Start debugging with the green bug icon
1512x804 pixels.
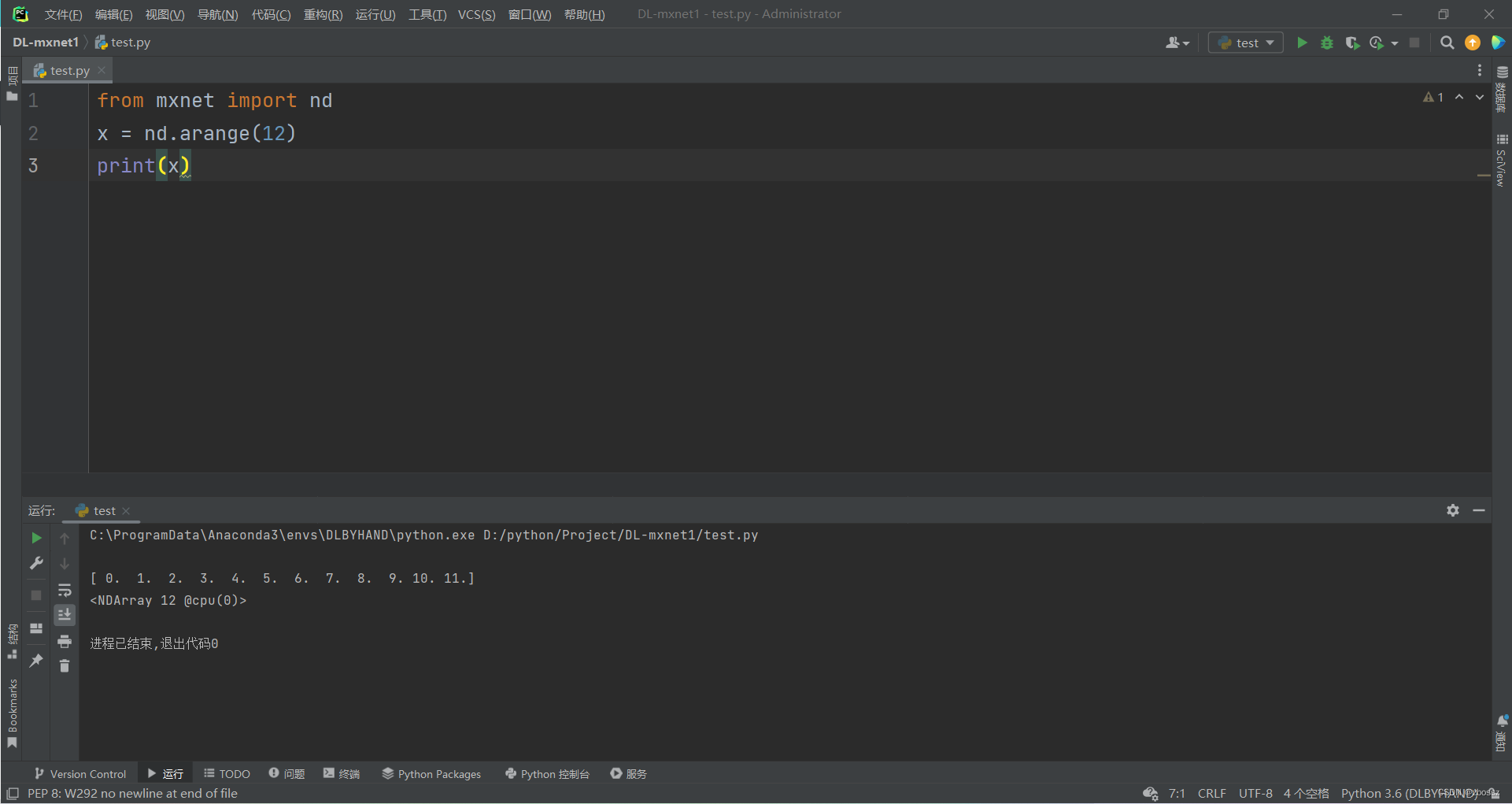[1327, 43]
